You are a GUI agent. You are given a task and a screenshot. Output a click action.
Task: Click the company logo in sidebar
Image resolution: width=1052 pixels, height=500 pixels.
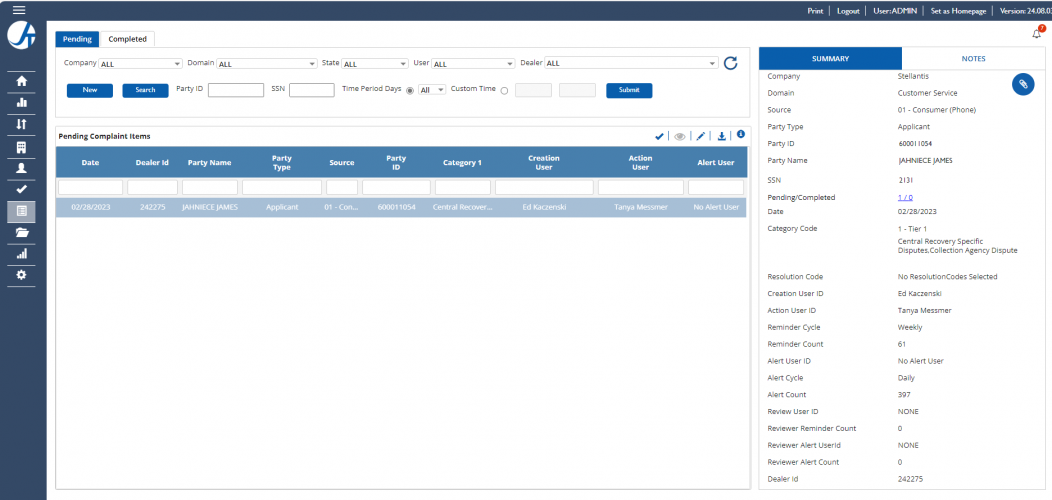pos(21,36)
